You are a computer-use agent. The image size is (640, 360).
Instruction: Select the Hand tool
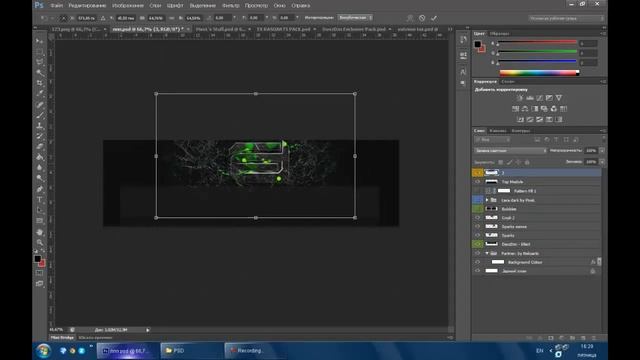40,232
